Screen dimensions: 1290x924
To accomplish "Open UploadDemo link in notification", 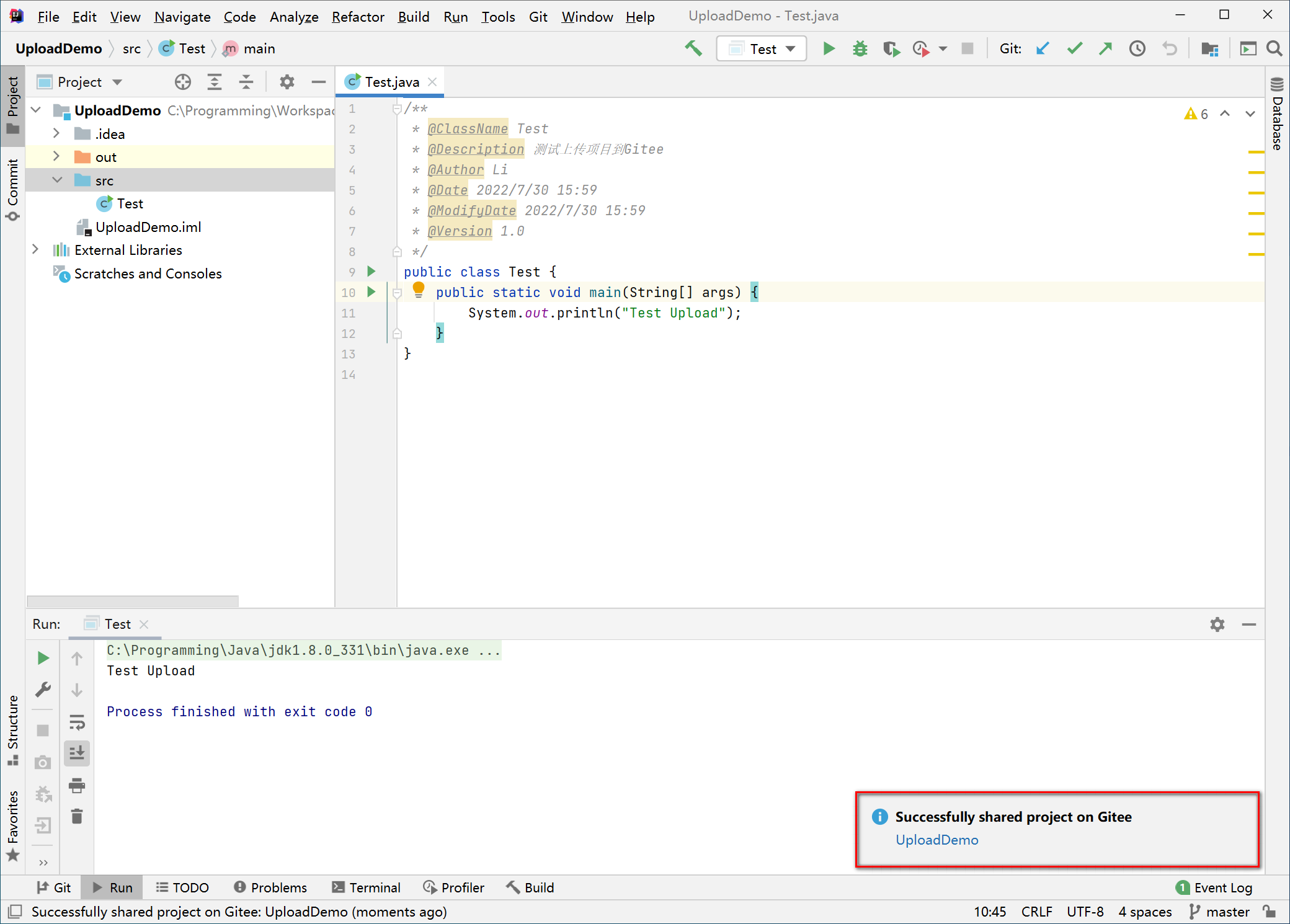I will pos(936,840).
